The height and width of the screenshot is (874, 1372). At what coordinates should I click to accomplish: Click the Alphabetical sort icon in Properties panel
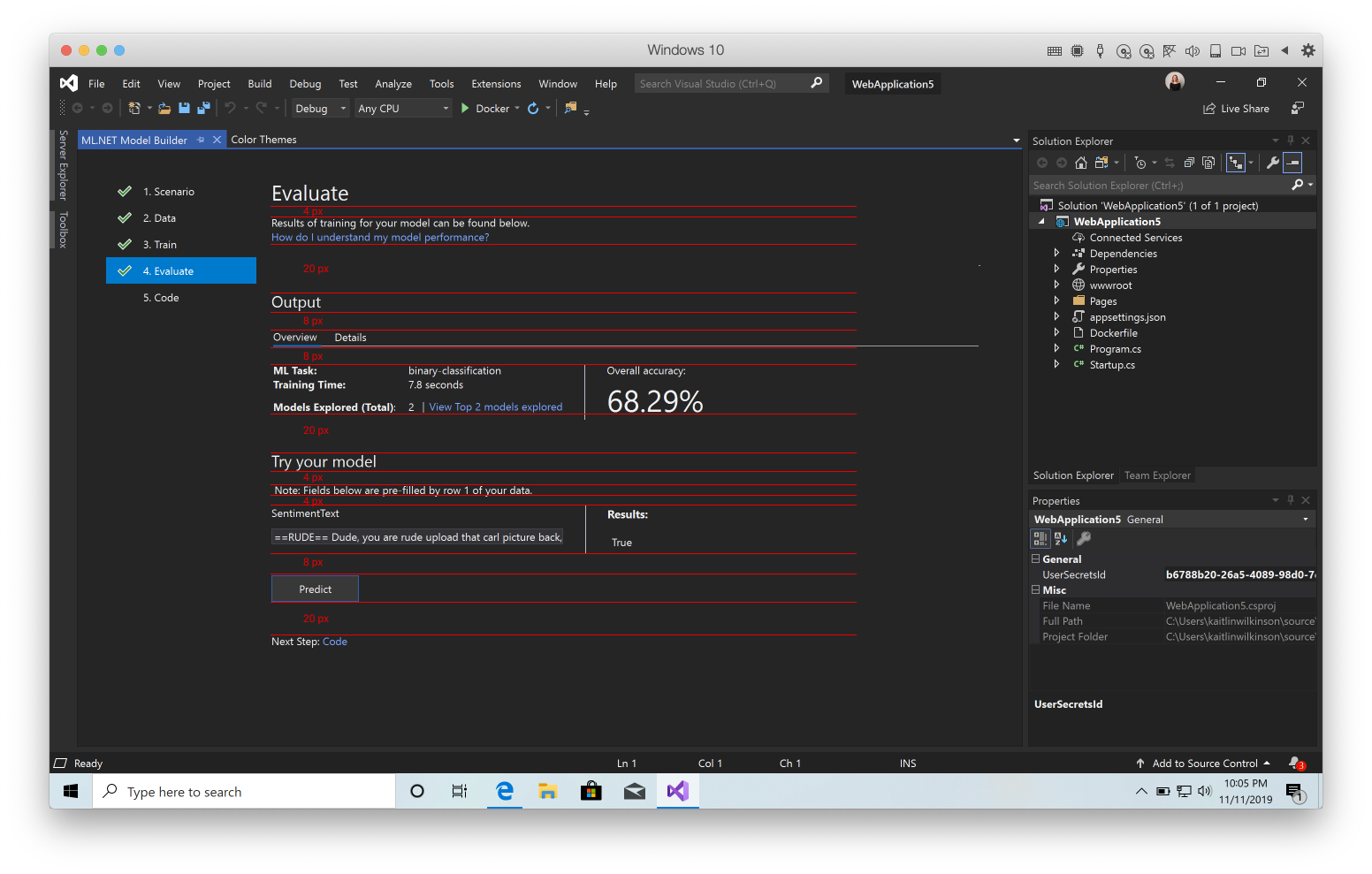pos(1061,538)
